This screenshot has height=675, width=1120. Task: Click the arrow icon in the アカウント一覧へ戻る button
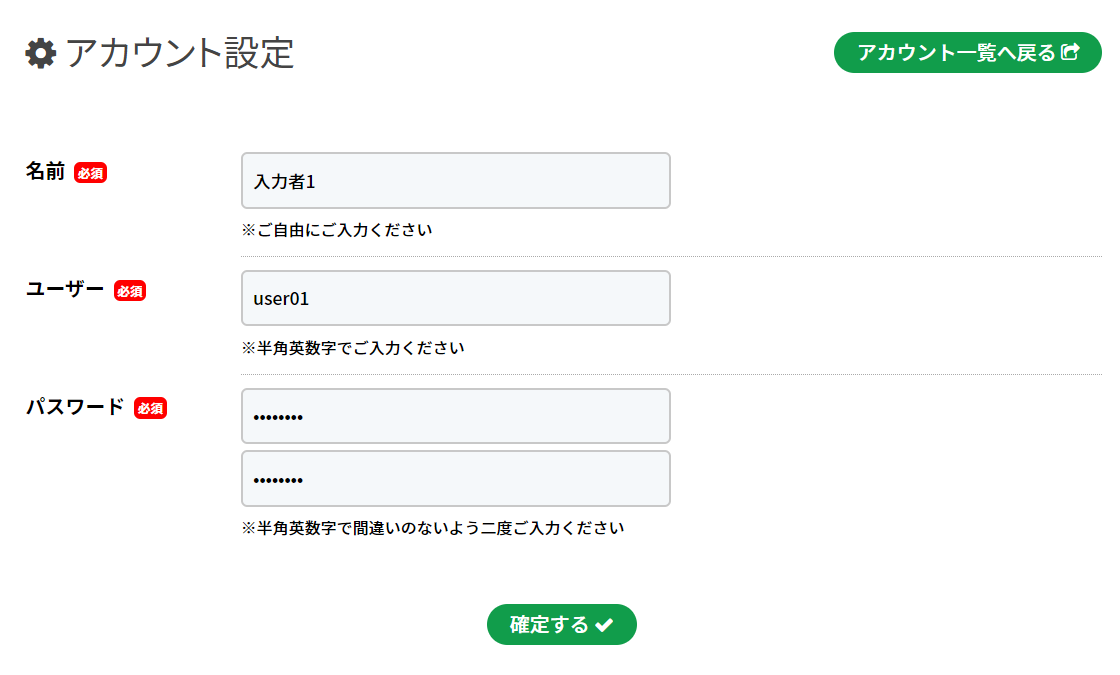point(1071,52)
